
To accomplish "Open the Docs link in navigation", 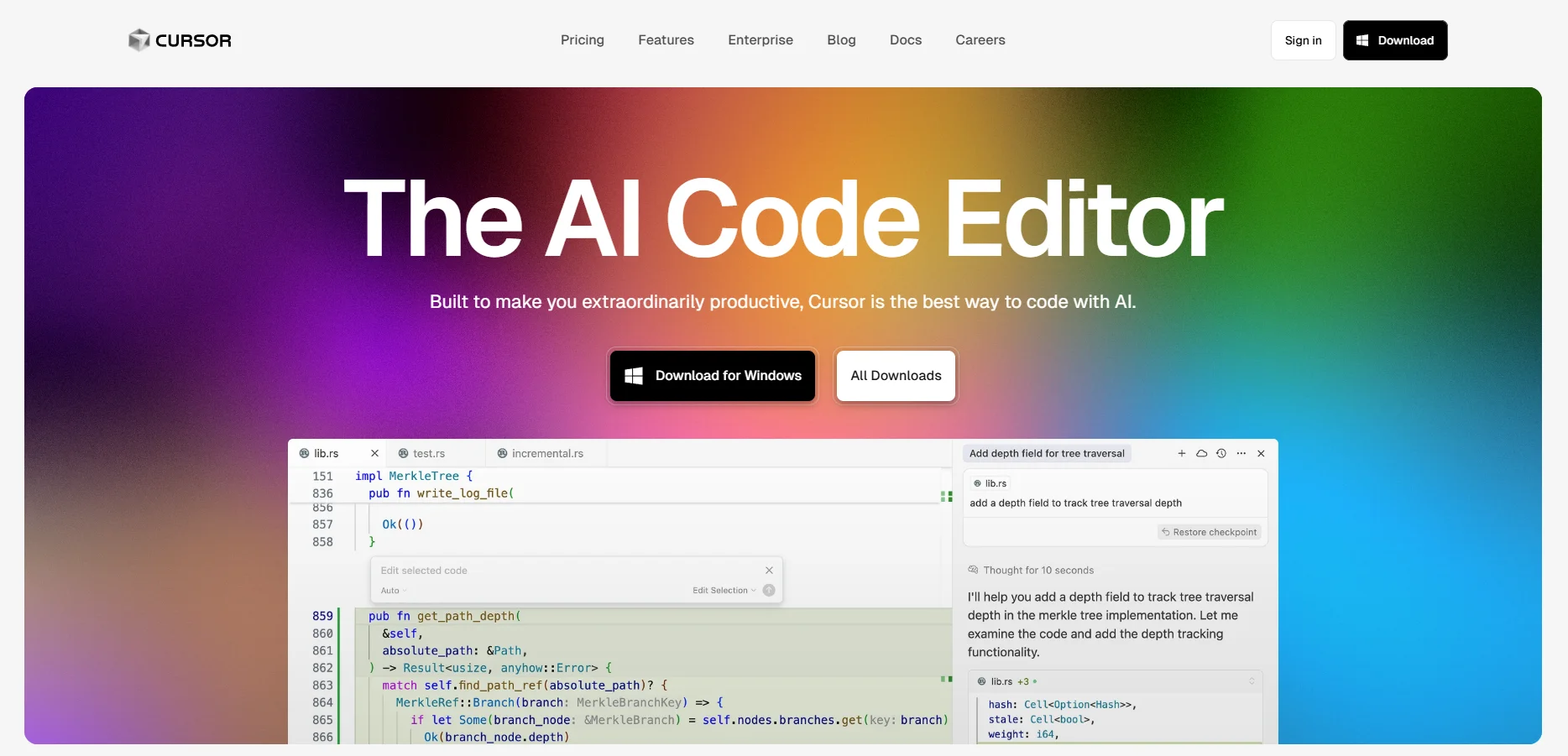I will [x=906, y=40].
